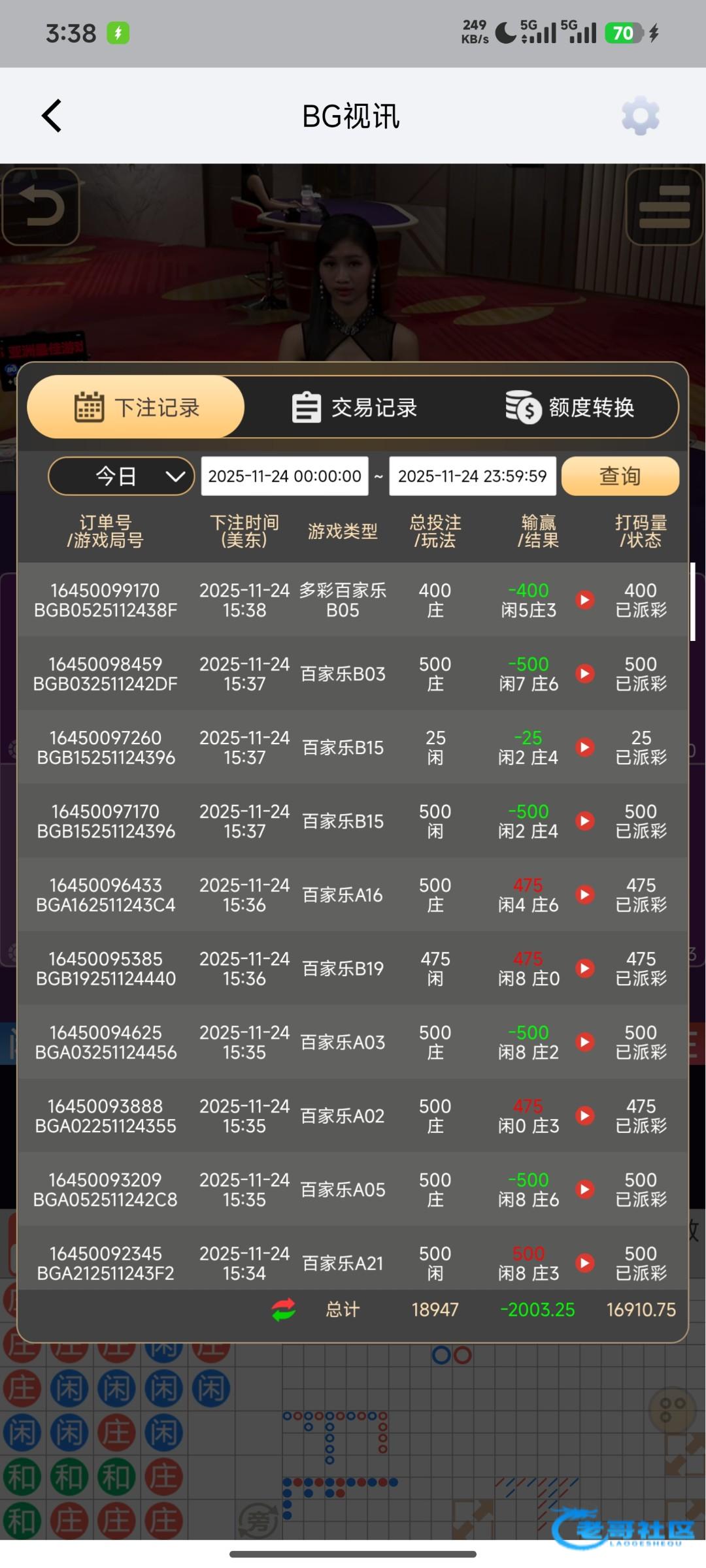Click the red-green refresh arrows icon
The height and width of the screenshot is (1568, 706).
click(x=284, y=1309)
